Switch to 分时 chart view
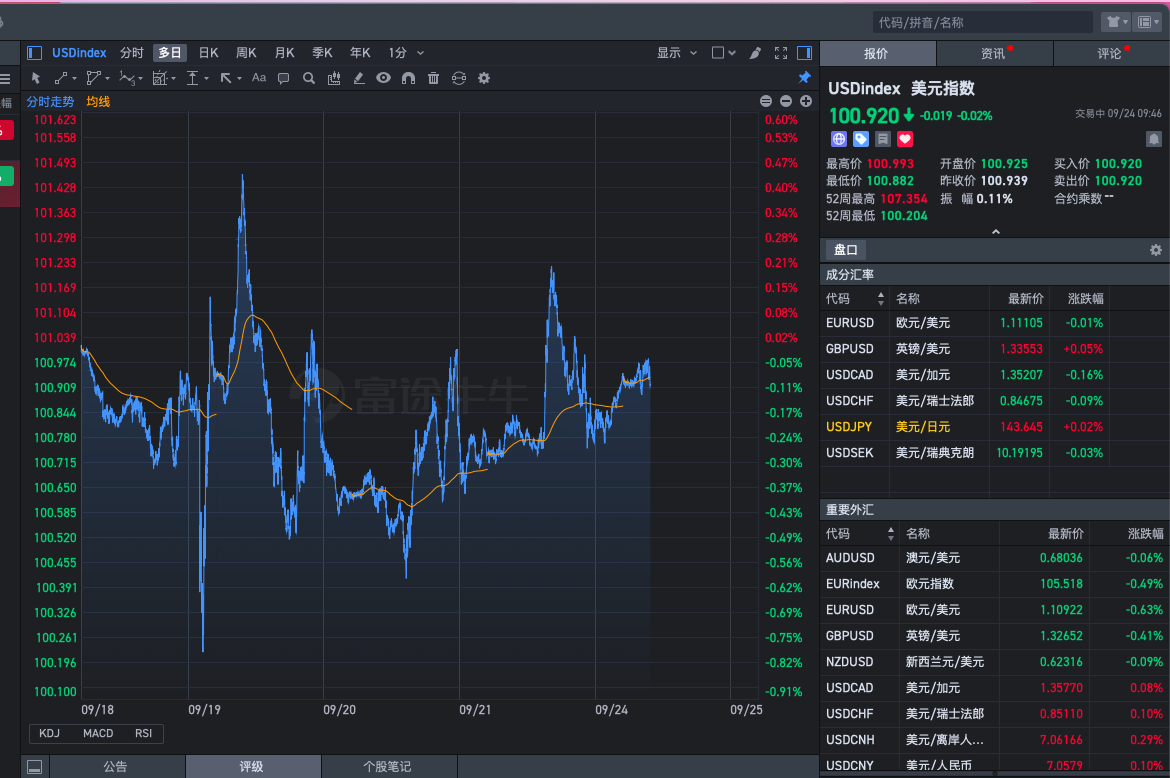 tap(131, 53)
